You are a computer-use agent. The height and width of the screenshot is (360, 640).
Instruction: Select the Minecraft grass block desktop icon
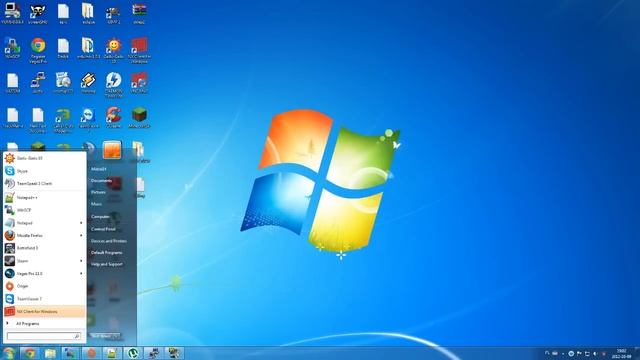[139, 118]
